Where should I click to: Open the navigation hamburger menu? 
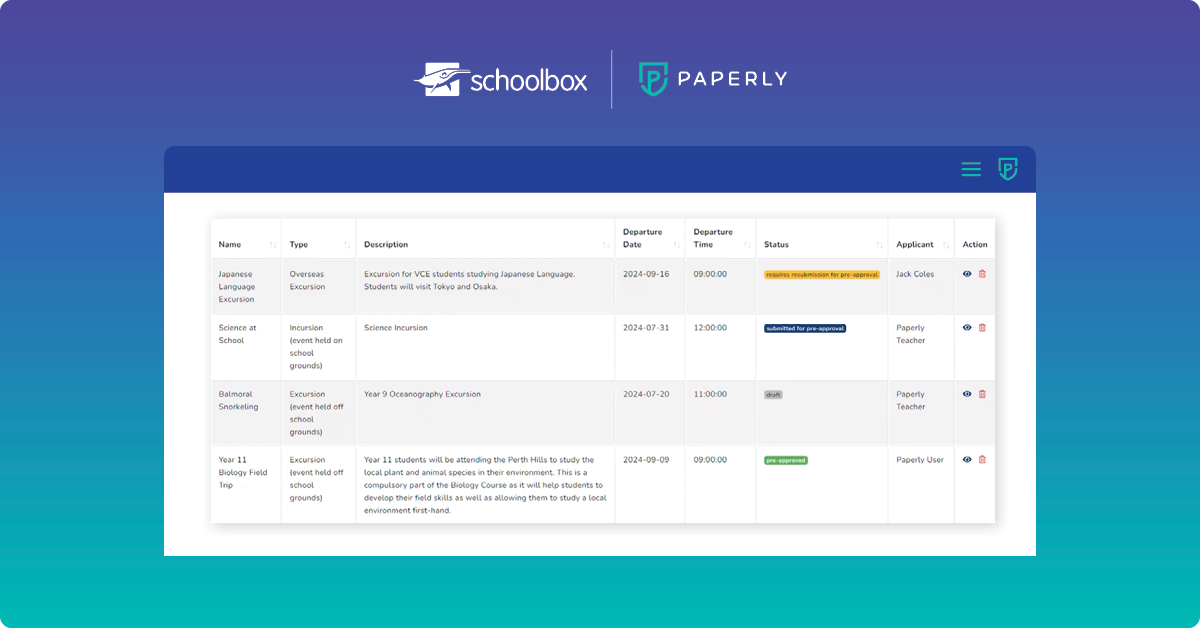pos(970,169)
